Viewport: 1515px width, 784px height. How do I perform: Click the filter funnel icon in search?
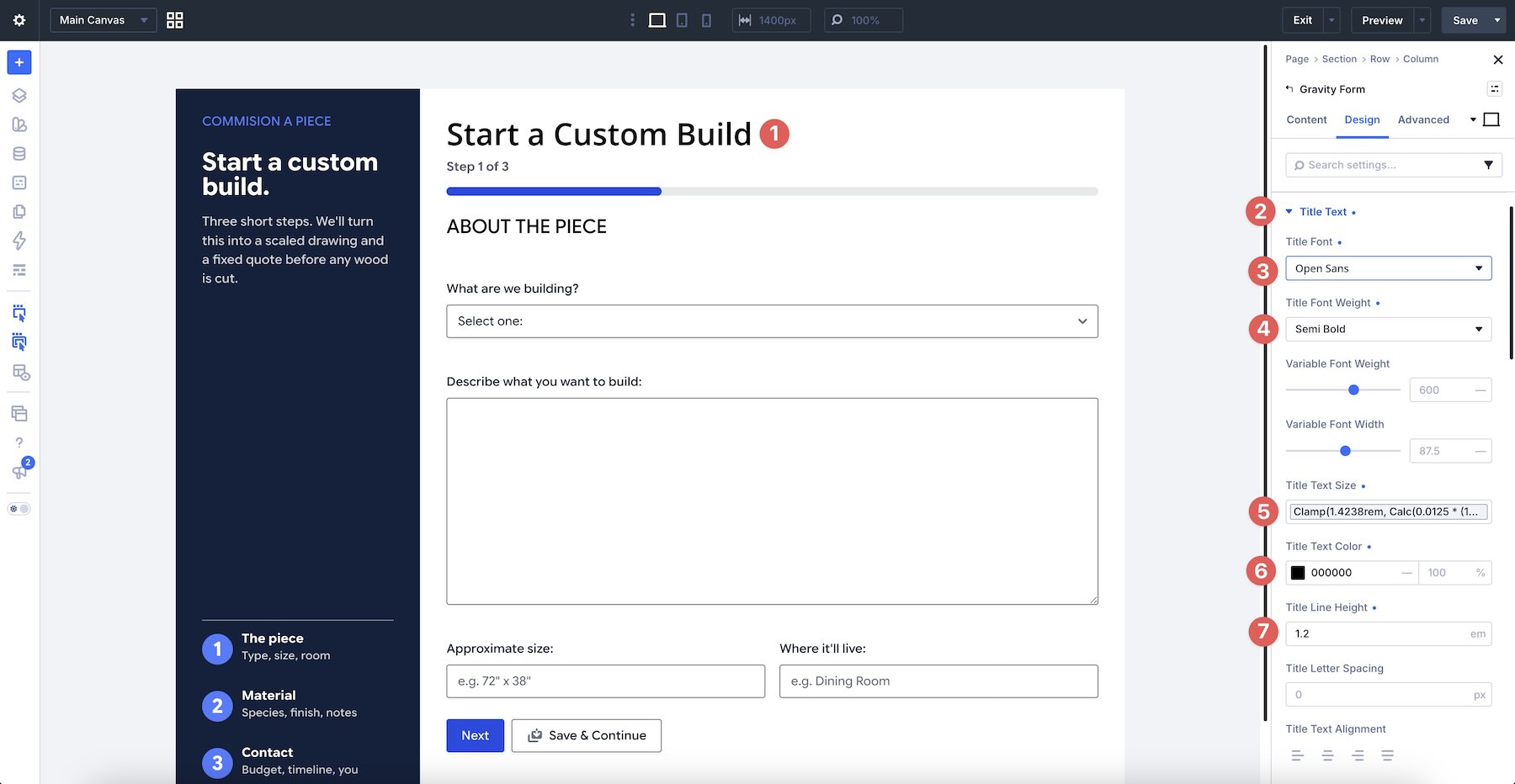pos(1488,165)
